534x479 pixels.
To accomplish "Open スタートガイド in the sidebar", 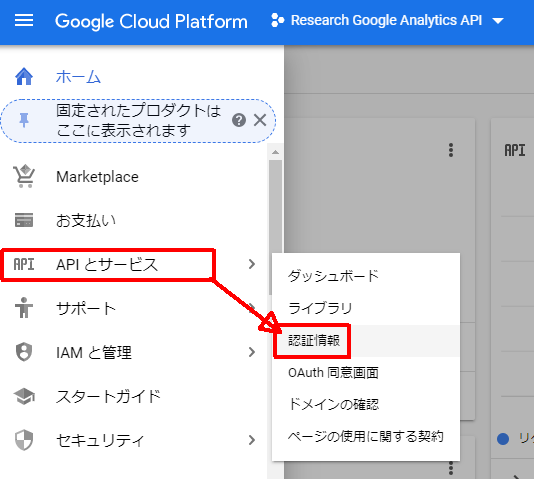I will (108, 397).
